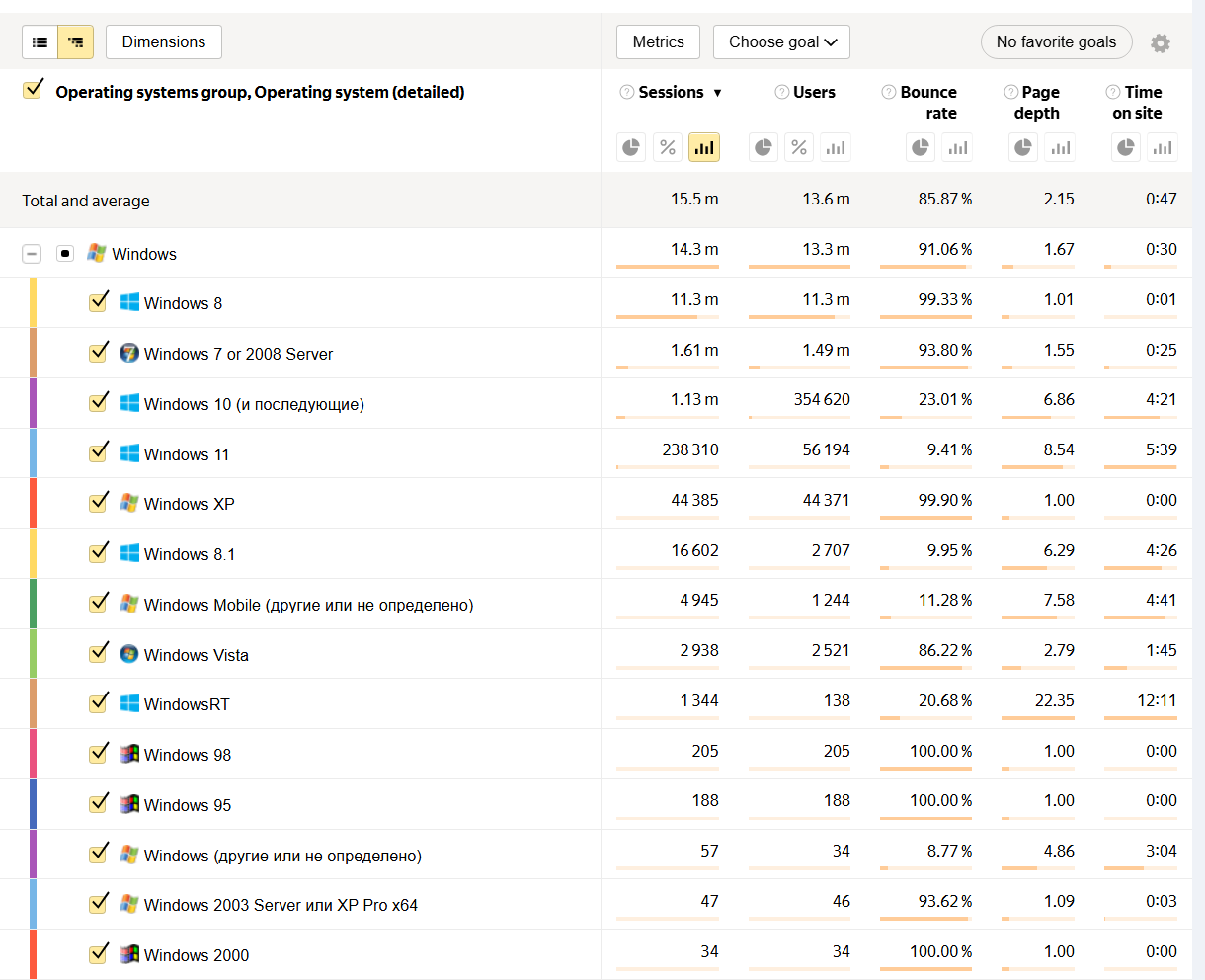Screen dimensions: 1205x980
Task: Sort table by Time on site
Action: point(1137,102)
